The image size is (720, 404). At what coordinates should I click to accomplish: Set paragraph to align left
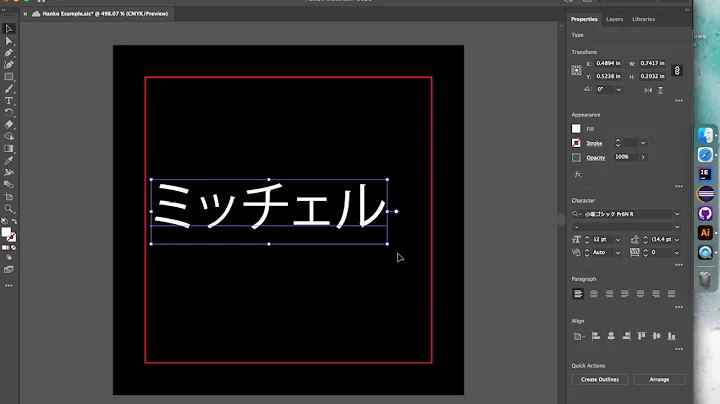(578, 294)
